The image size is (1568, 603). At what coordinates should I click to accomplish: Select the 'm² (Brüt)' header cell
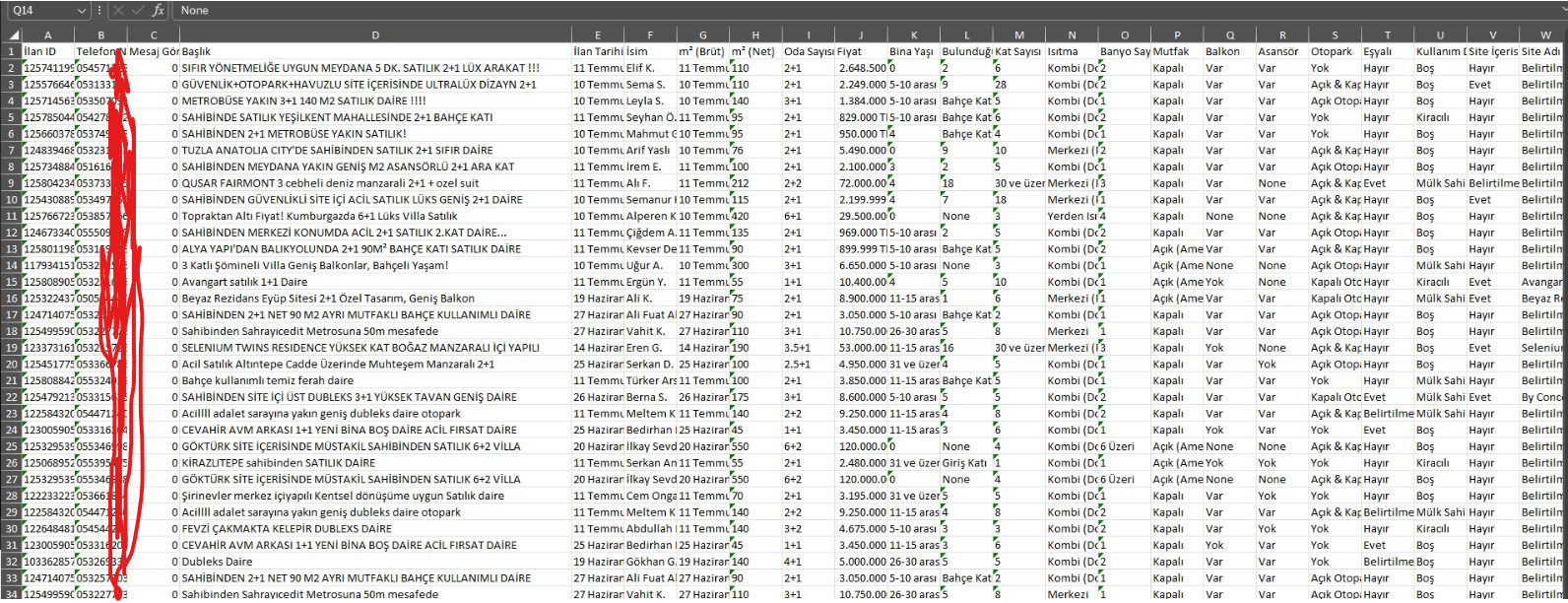click(703, 51)
